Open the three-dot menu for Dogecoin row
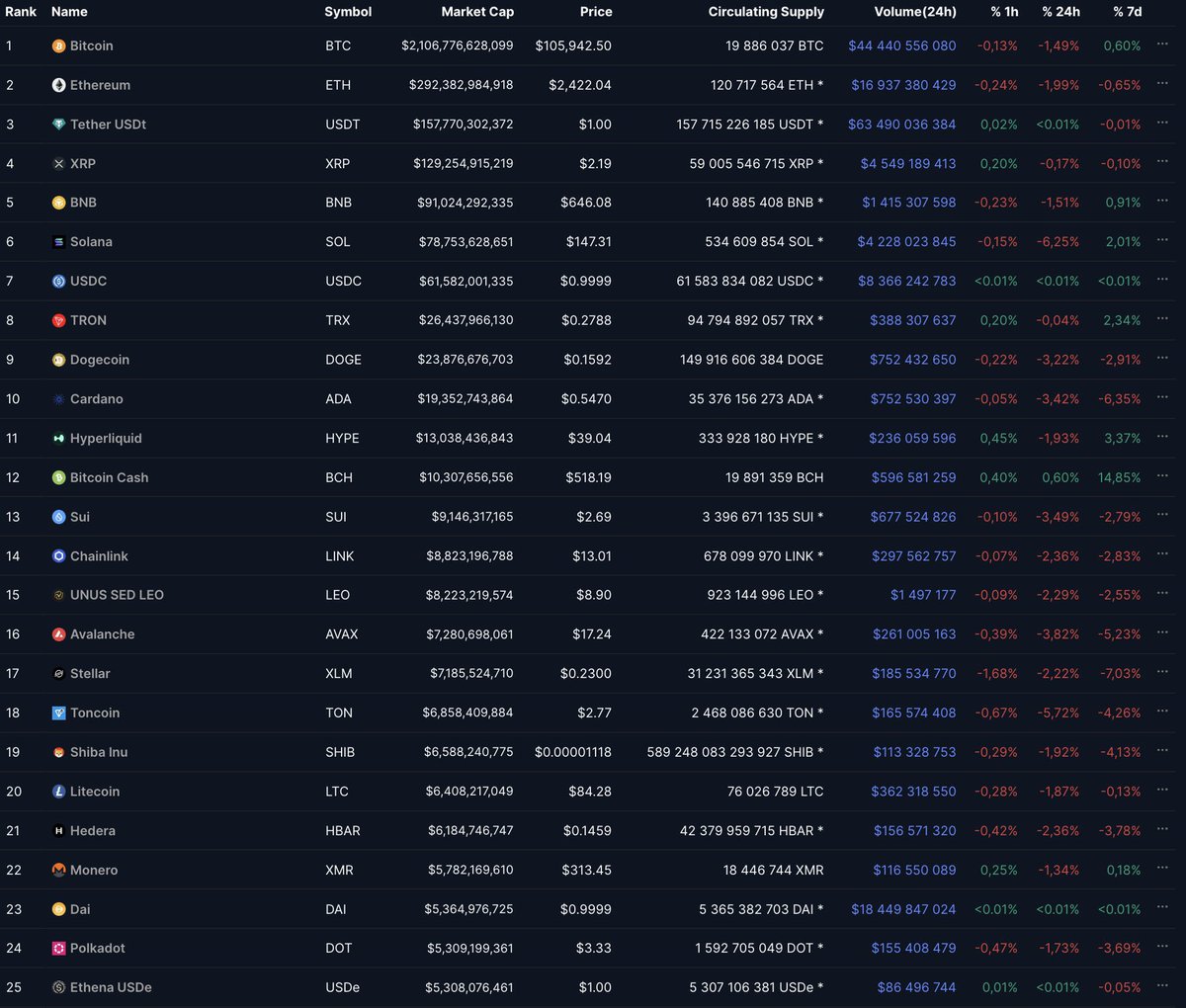1186x1008 pixels. [x=1162, y=358]
